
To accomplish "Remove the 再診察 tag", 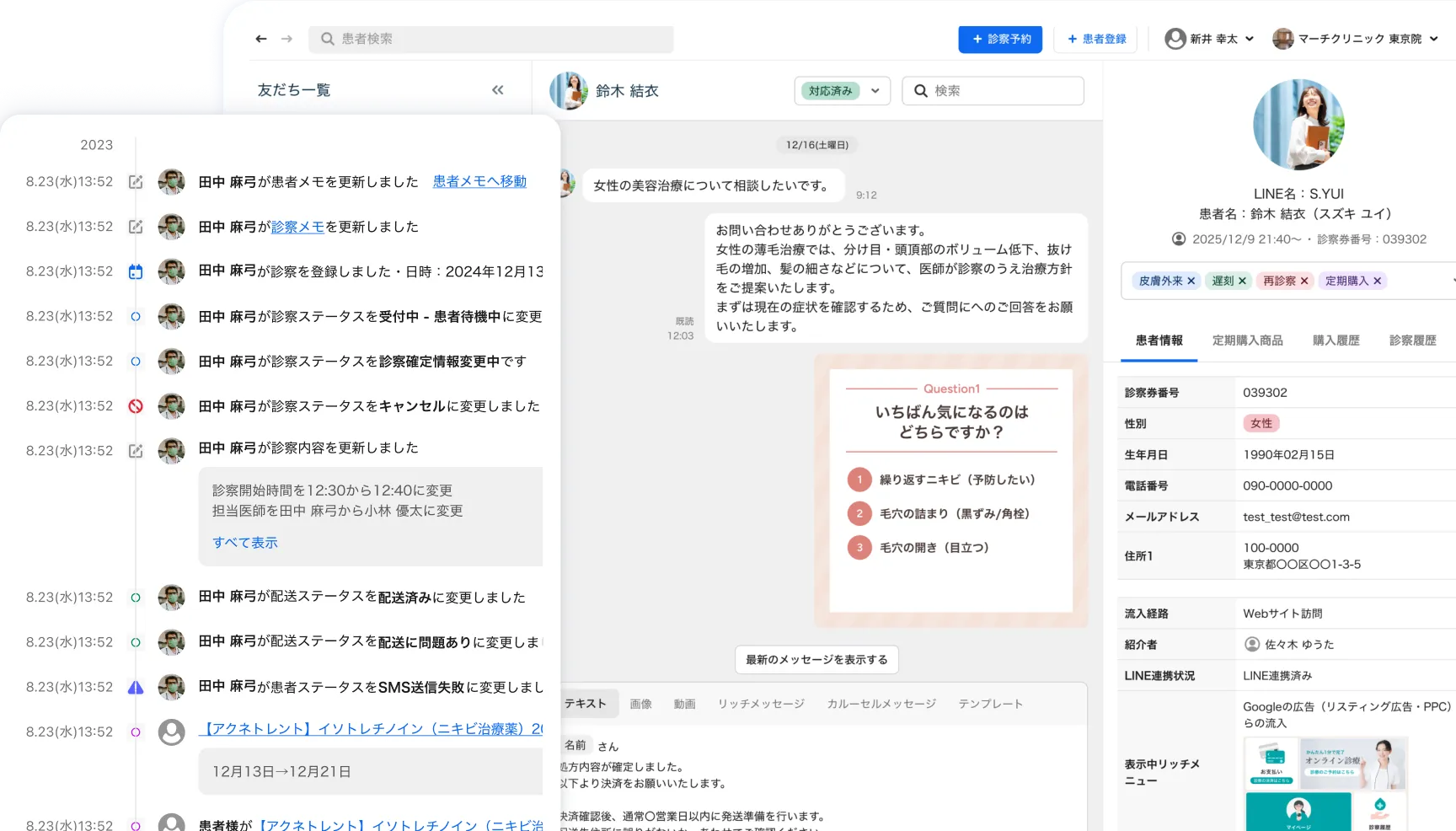I will (x=1304, y=281).
